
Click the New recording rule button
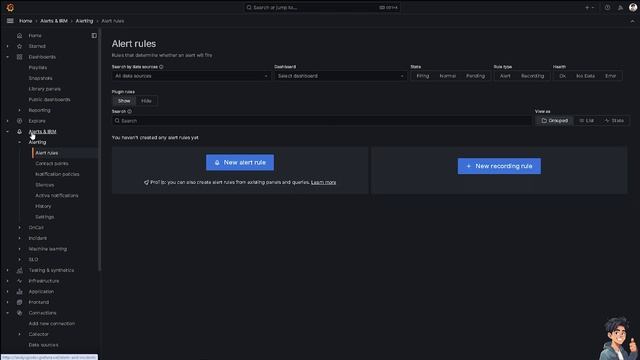coord(499,166)
